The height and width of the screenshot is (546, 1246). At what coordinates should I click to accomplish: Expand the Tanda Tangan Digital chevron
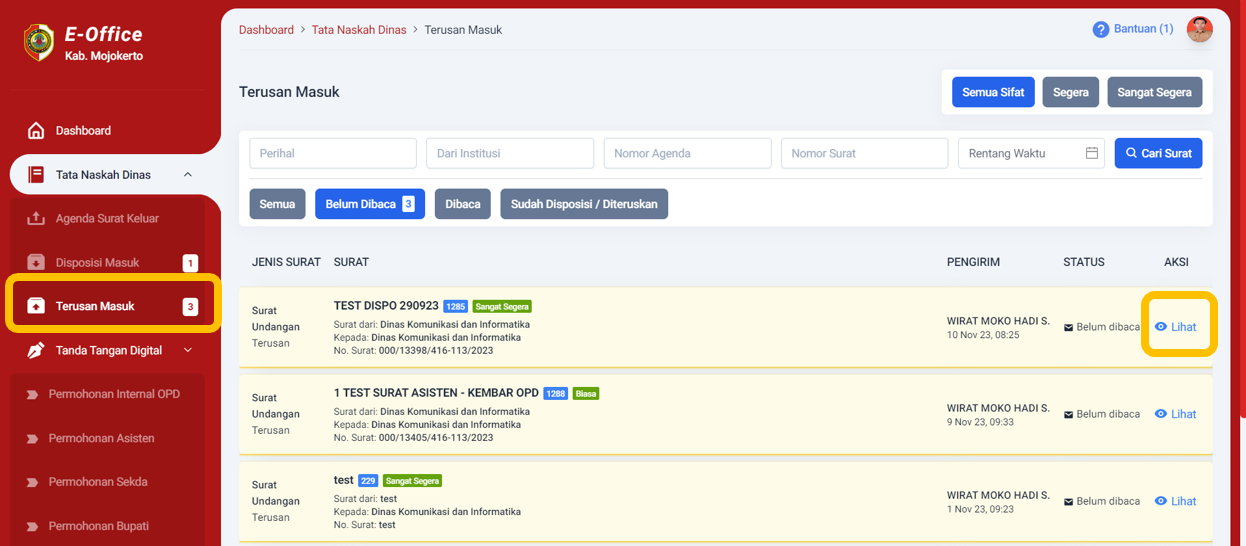click(x=188, y=350)
